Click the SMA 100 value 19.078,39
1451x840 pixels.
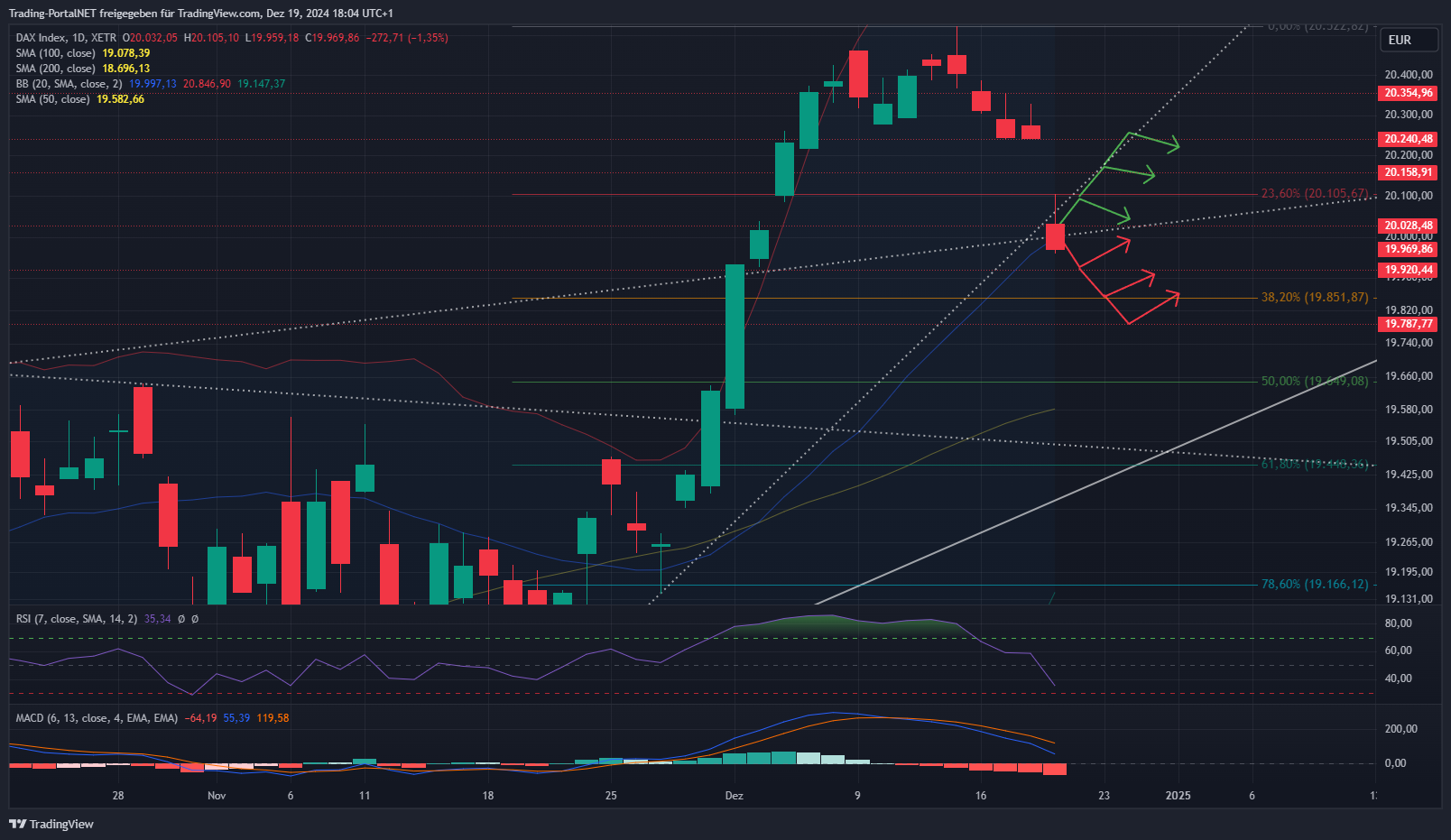click(x=126, y=53)
